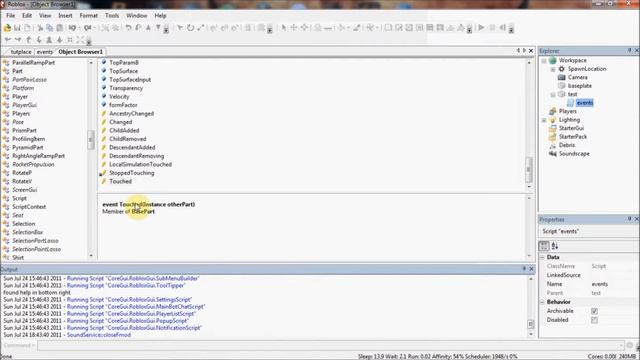Click the Redo toolbar icon
Viewport: 640px width, 360px height.
pyautogui.click(x=87, y=28)
